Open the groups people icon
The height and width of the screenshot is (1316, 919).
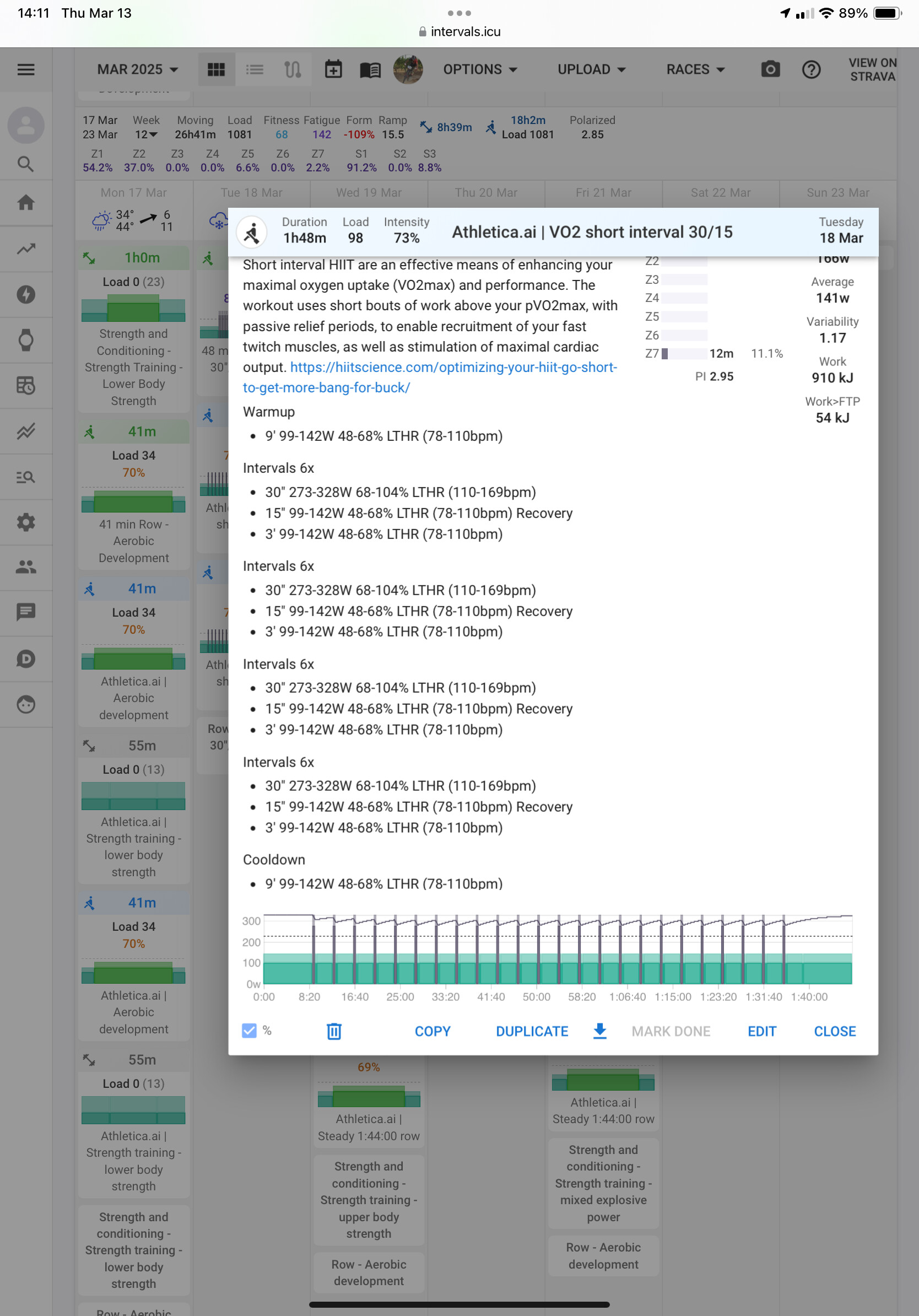coord(26,567)
